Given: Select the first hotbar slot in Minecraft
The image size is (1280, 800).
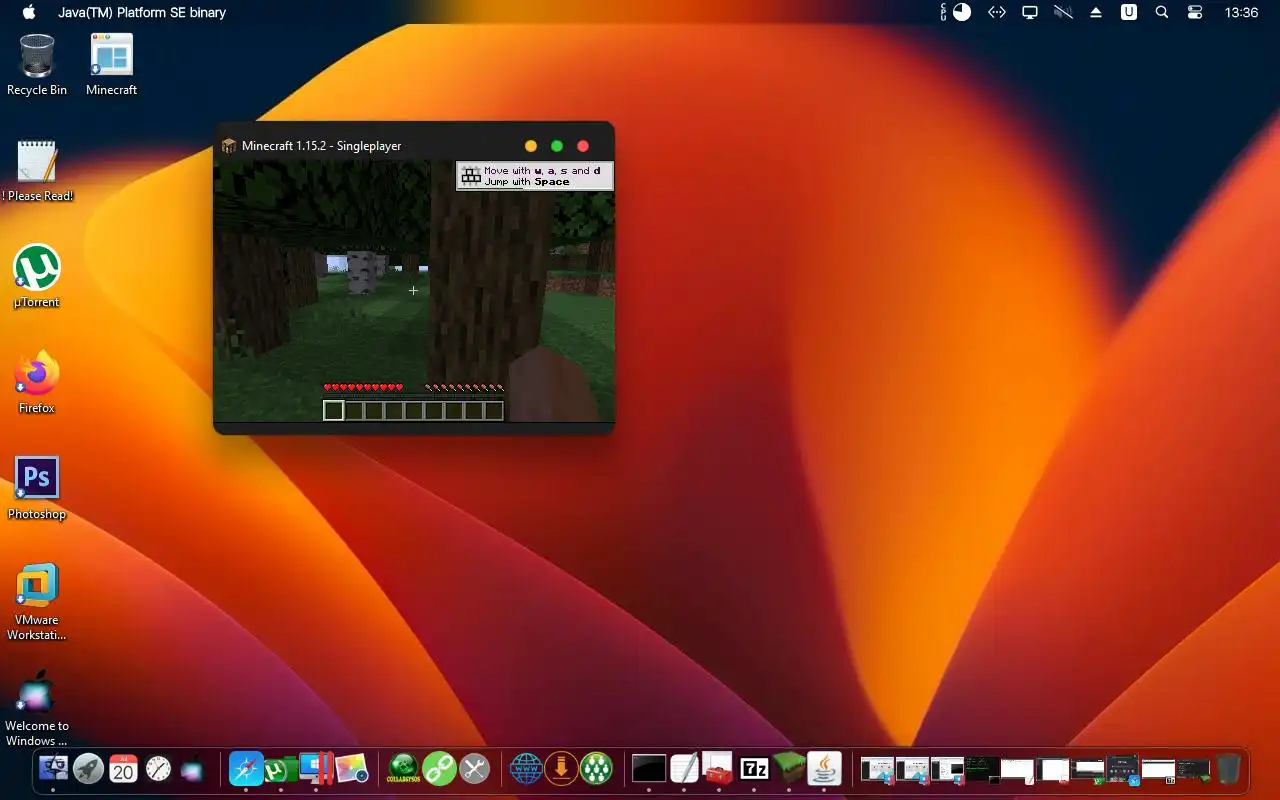Looking at the screenshot, I should (x=334, y=410).
